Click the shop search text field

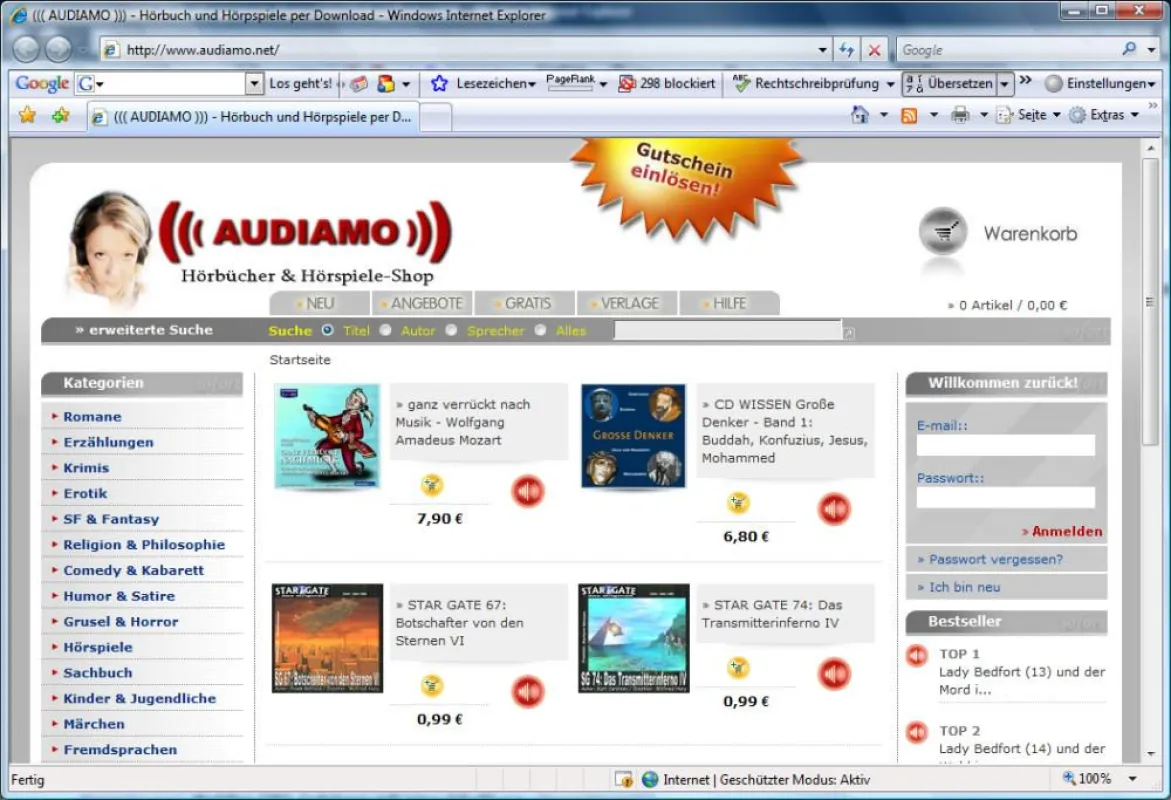pos(728,330)
